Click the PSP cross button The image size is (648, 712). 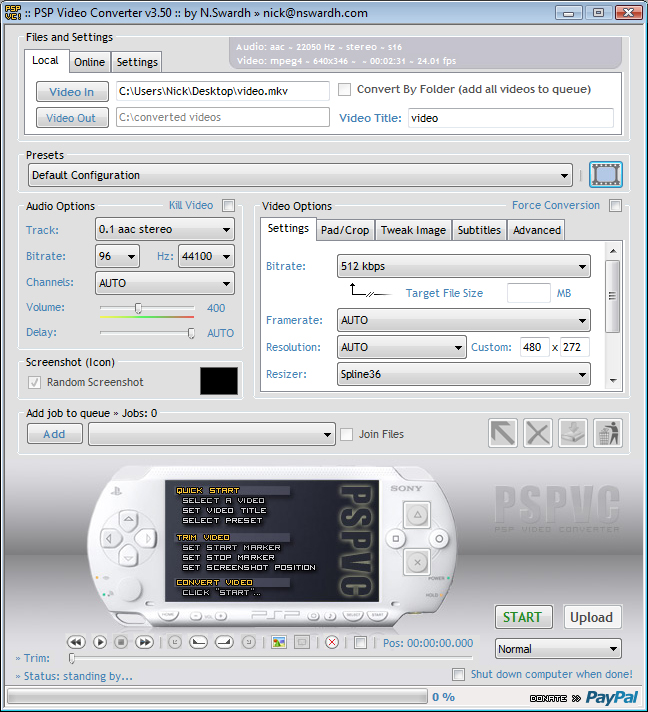[x=417, y=563]
